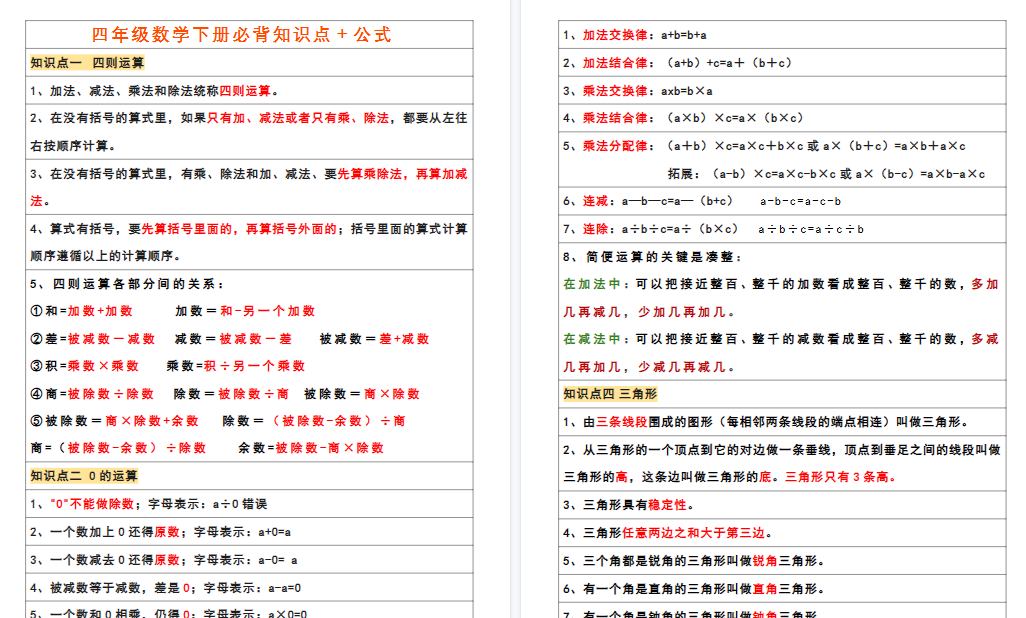Image resolution: width=1026 pixels, height=618 pixels.
Task: Click the red label '乘法分配律'
Action: coord(615,146)
